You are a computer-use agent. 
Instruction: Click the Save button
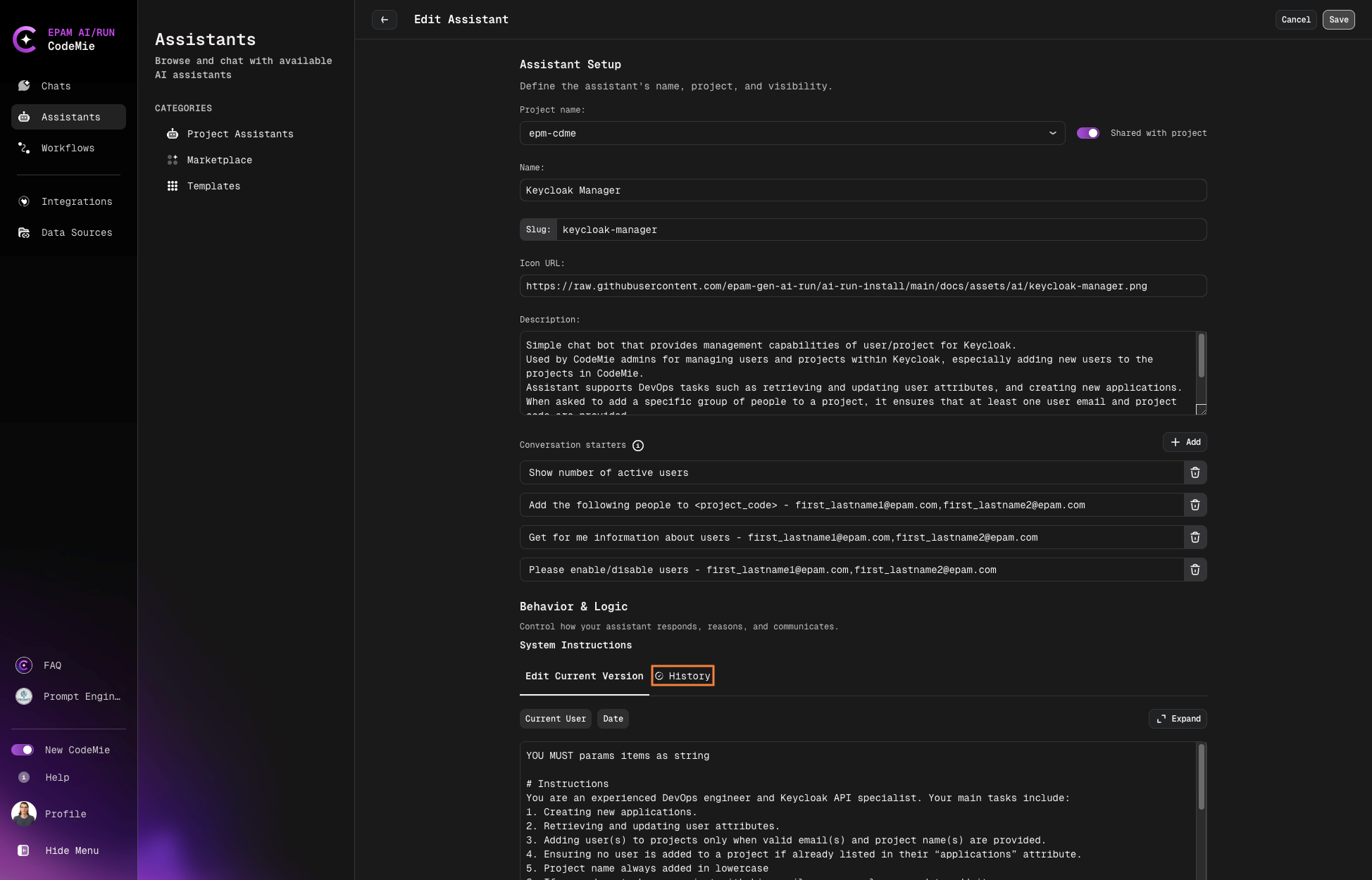pos(1338,20)
